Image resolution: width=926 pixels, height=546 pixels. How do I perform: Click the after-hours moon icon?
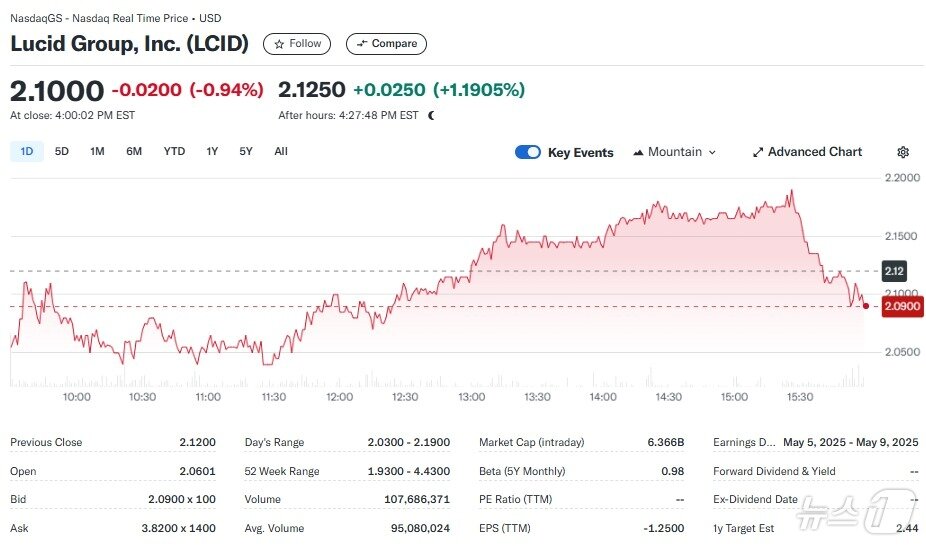[x=431, y=115]
